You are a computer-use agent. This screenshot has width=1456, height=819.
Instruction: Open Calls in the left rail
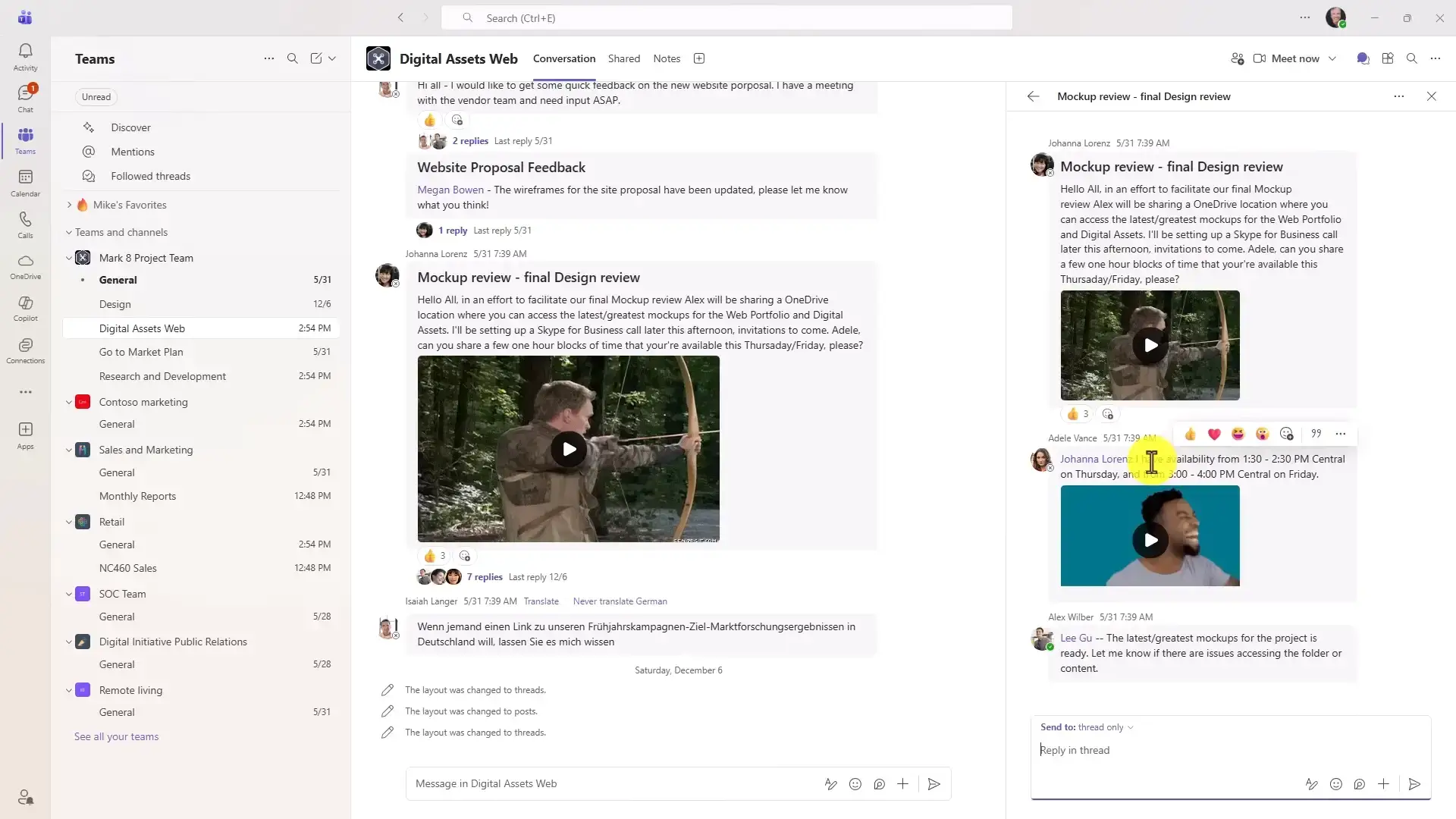25,224
